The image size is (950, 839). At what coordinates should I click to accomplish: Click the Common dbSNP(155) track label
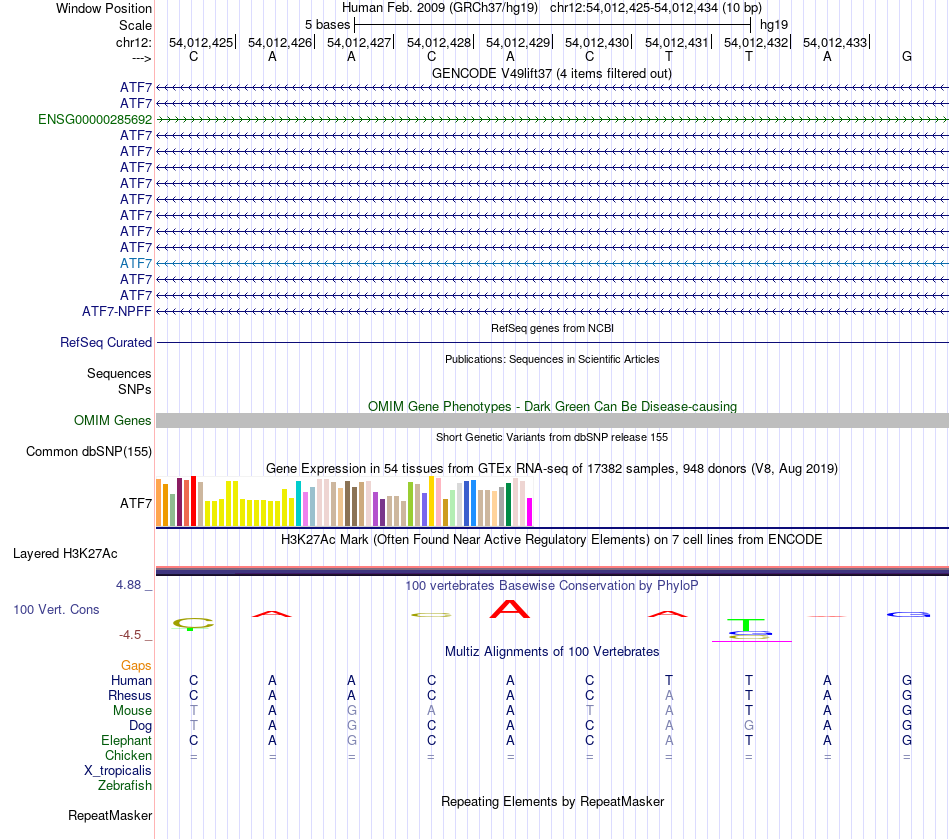[x=89, y=451]
